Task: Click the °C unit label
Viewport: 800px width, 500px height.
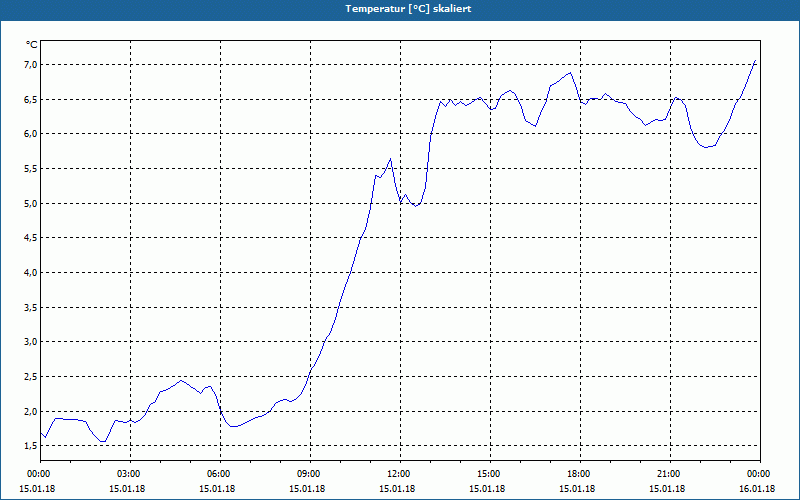Action: click(x=32, y=45)
